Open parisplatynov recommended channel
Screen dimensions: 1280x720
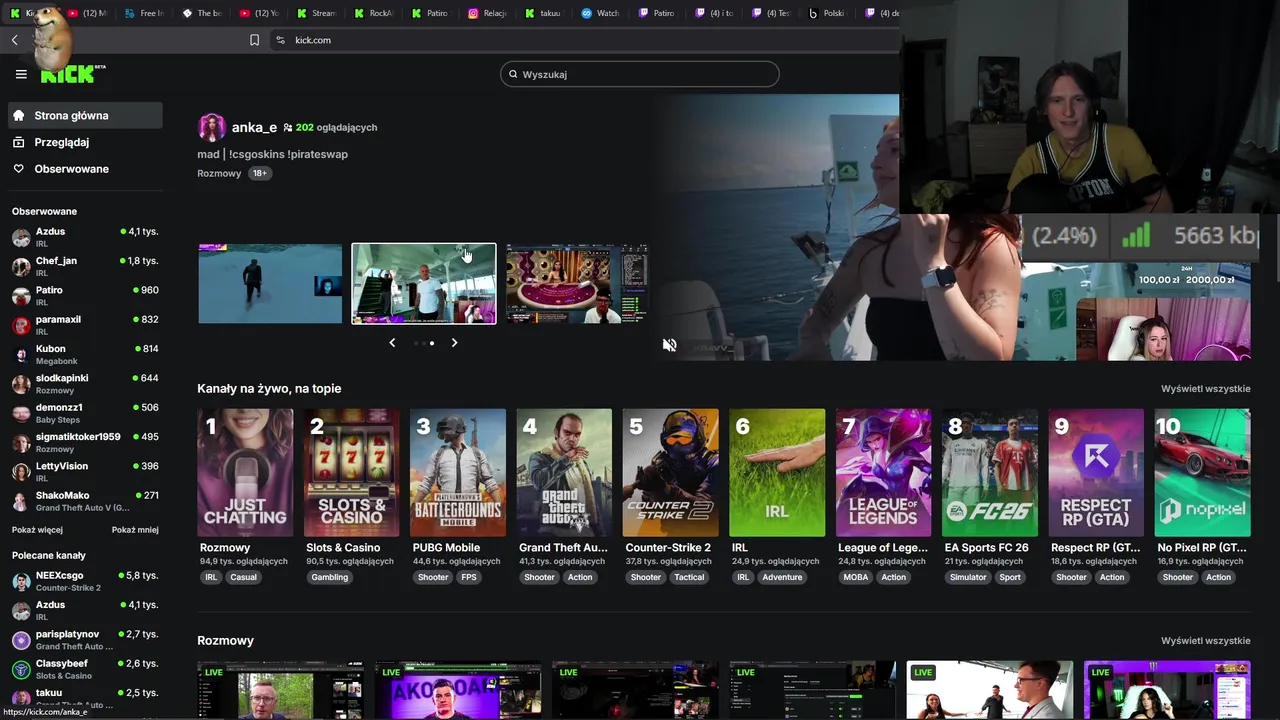[85, 640]
